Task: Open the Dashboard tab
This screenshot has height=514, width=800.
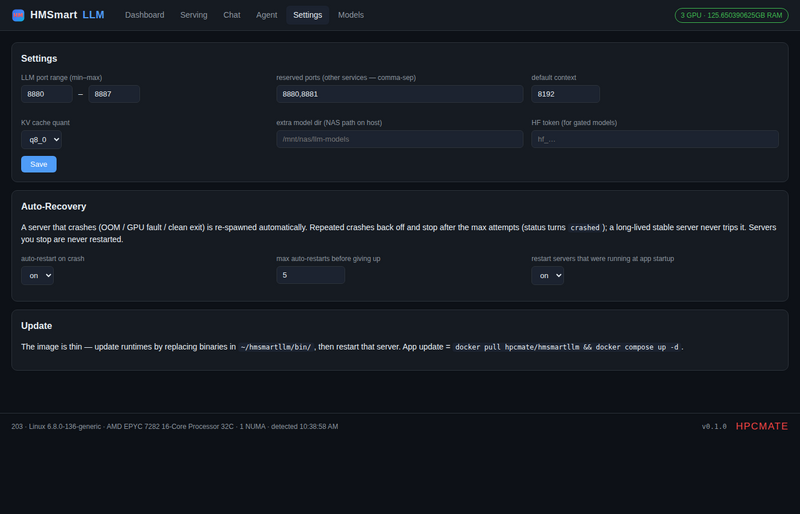Action: (144, 15)
